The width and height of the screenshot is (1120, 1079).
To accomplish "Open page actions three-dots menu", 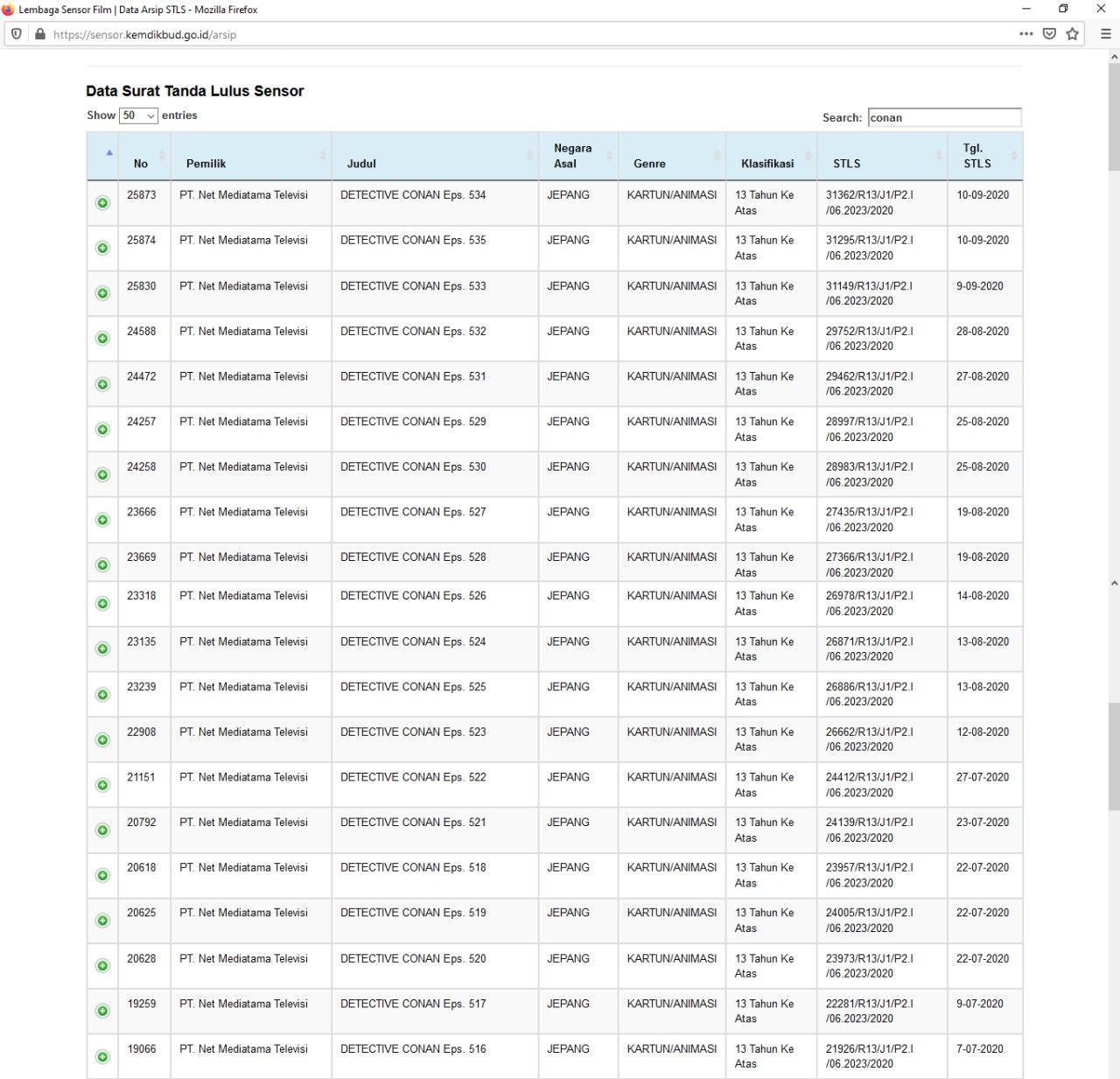I will [x=1025, y=34].
